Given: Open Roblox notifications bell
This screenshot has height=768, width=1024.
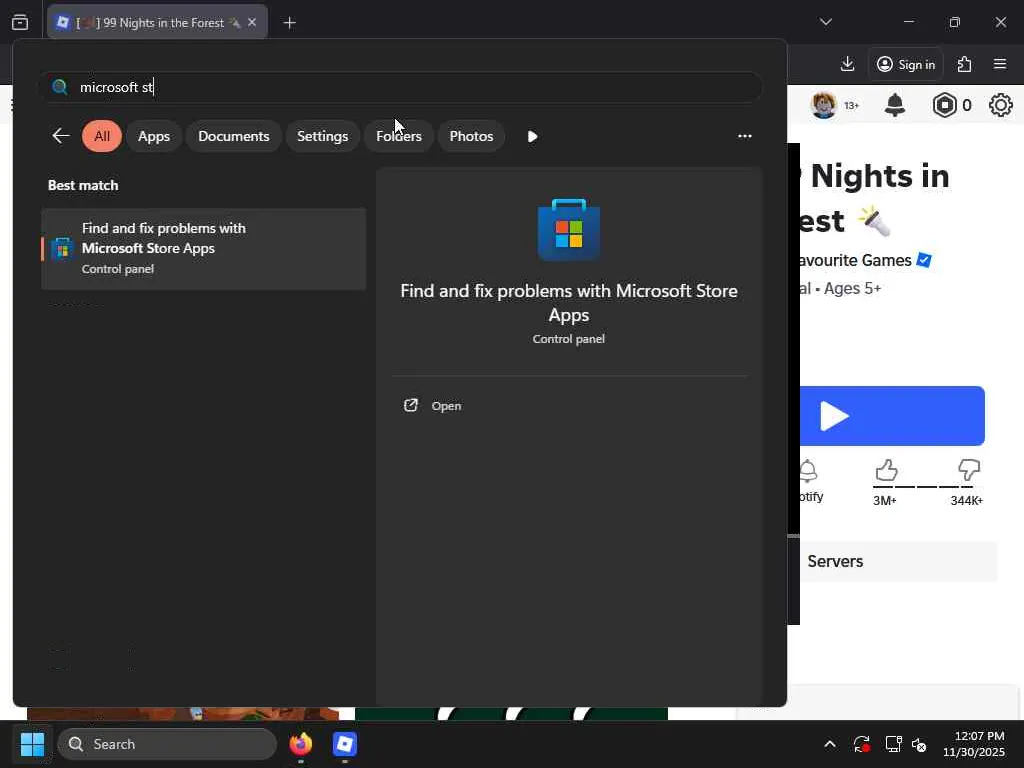Looking at the screenshot, I should coord(895,104).
